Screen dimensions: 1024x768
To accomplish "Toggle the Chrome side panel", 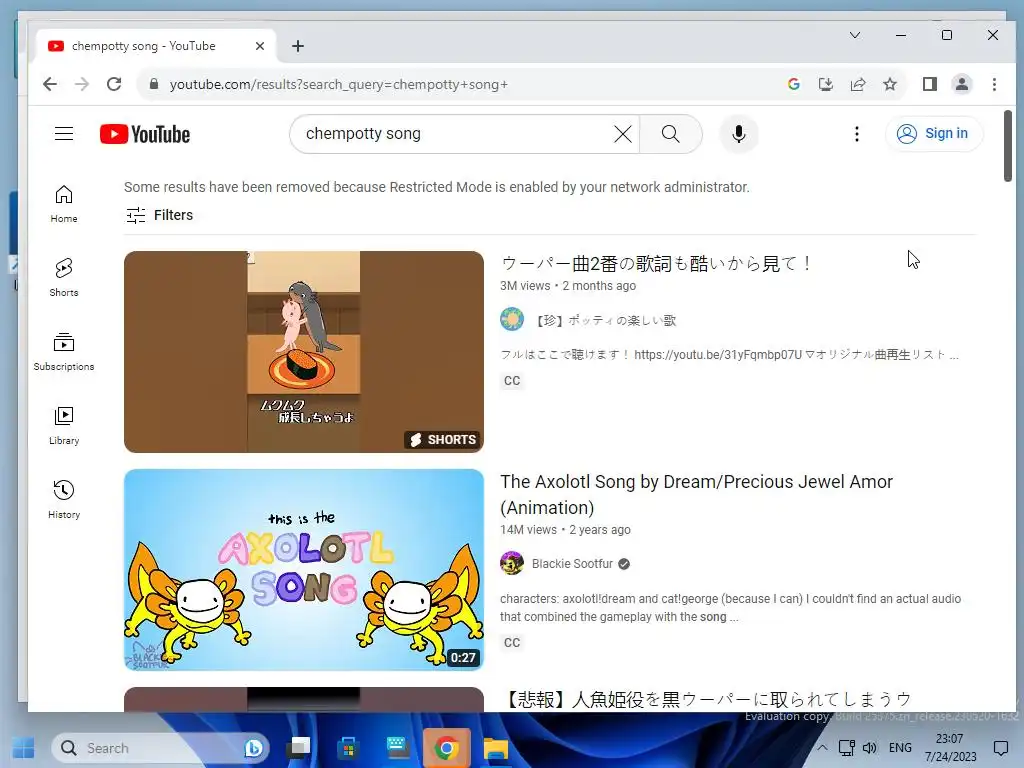I will tap(930, 84).
